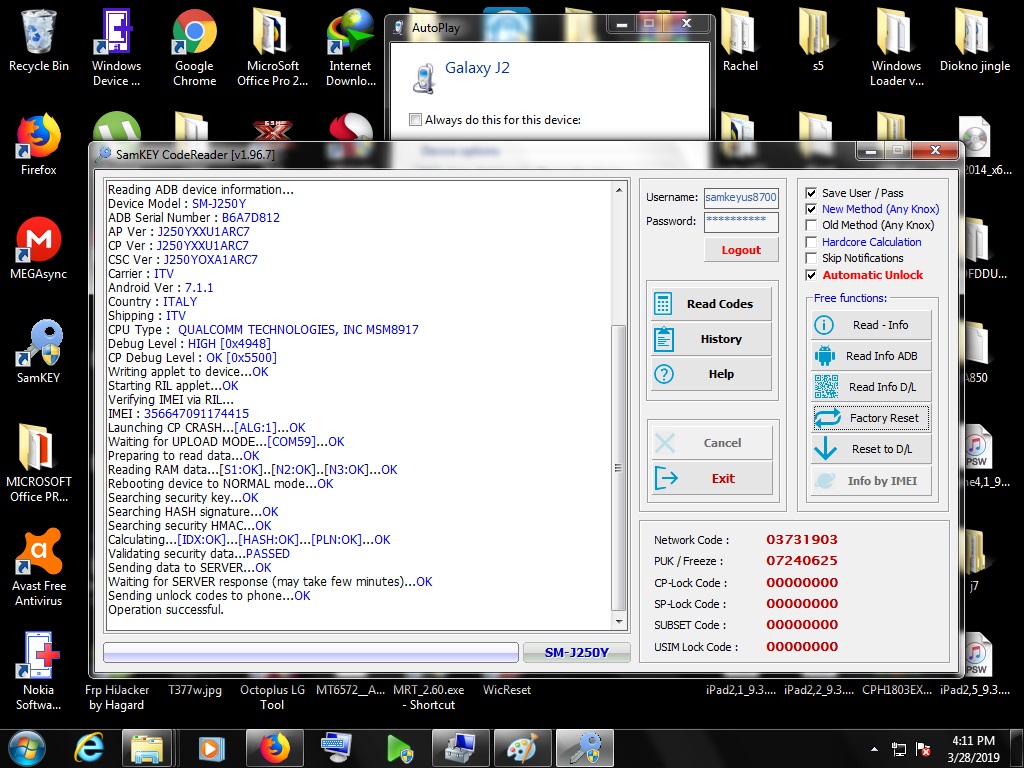Select s5 folder on desktop

point(818,40)
